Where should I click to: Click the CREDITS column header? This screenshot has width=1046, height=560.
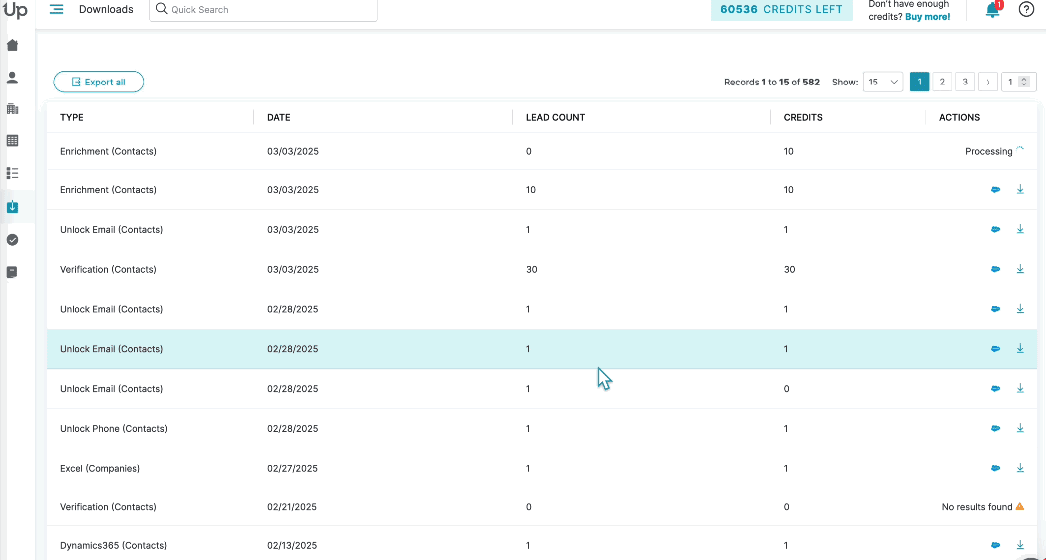click(x=803, y=117)
